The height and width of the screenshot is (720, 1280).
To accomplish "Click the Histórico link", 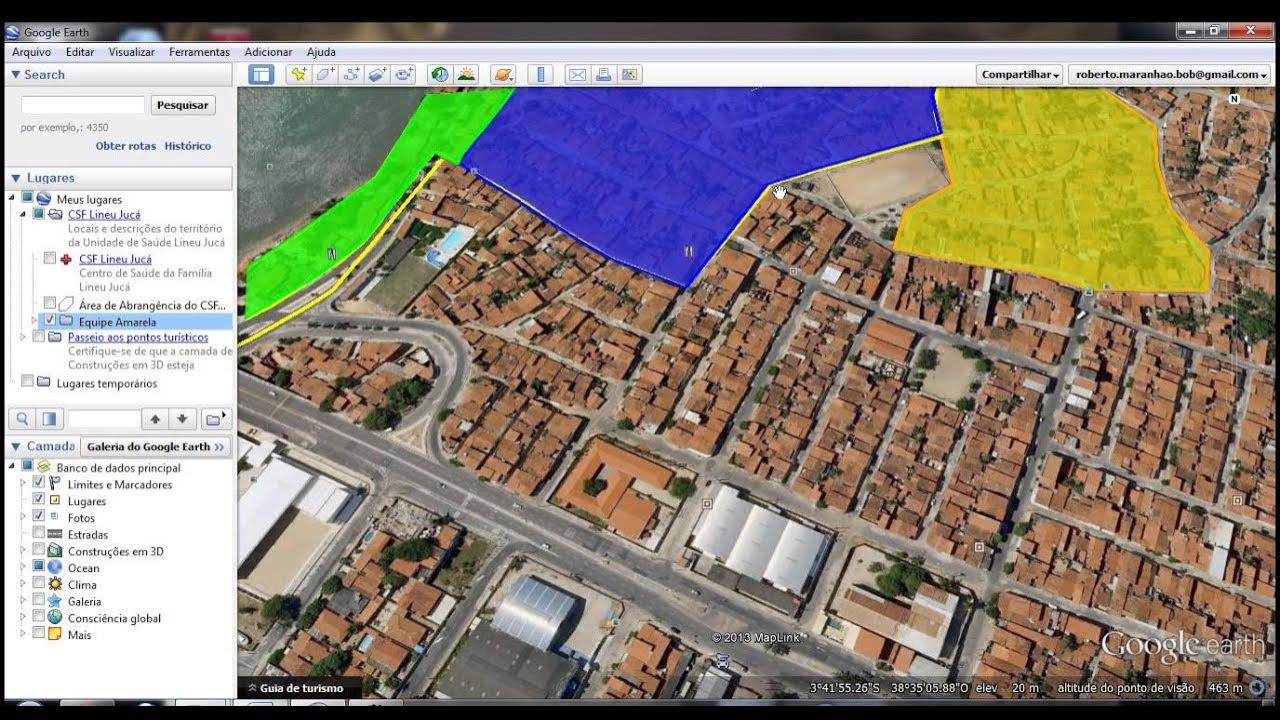I will 188,146.
